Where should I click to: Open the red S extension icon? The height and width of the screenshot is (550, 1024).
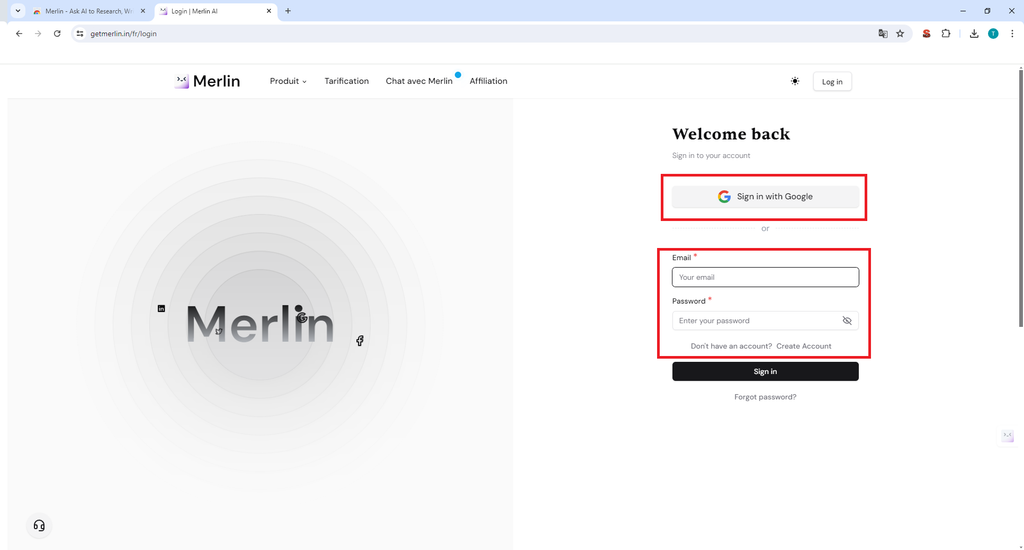(x=926, y=33)
